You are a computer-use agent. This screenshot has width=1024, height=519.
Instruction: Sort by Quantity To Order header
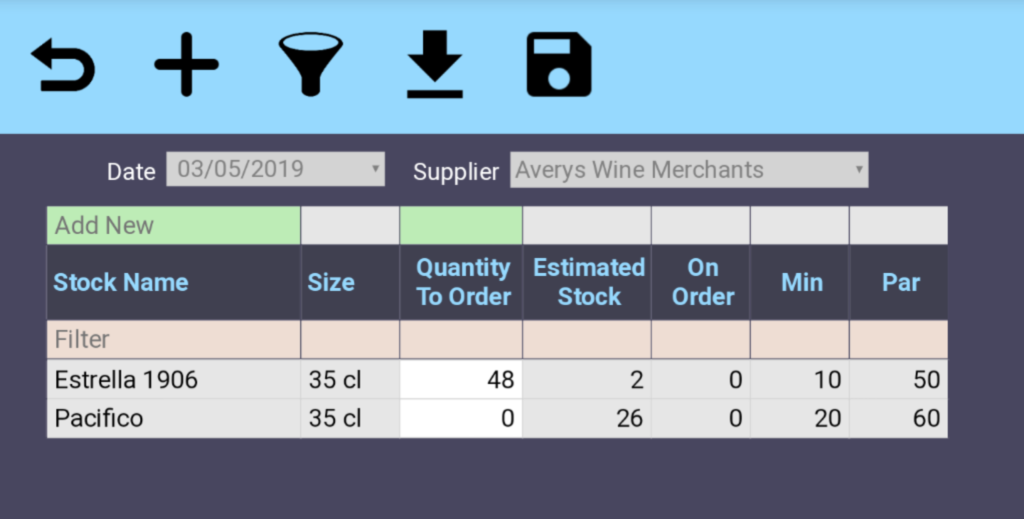[x=463, y=283]
